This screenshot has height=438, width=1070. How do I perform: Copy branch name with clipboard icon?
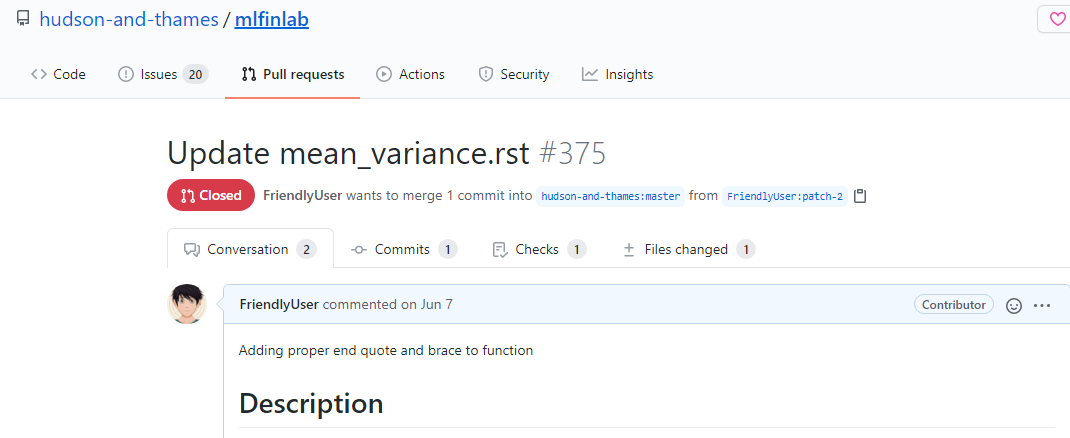(x=860, y=196)
